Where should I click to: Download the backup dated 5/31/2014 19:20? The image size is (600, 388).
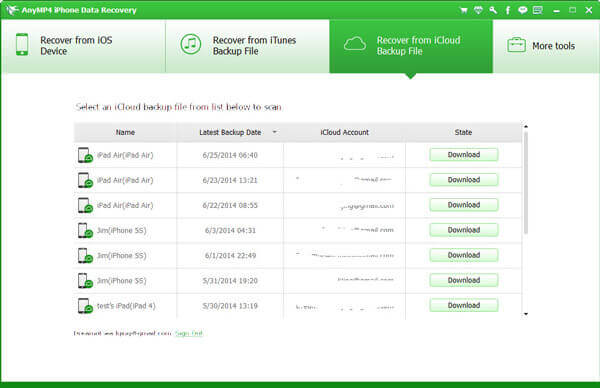point(464,280)
